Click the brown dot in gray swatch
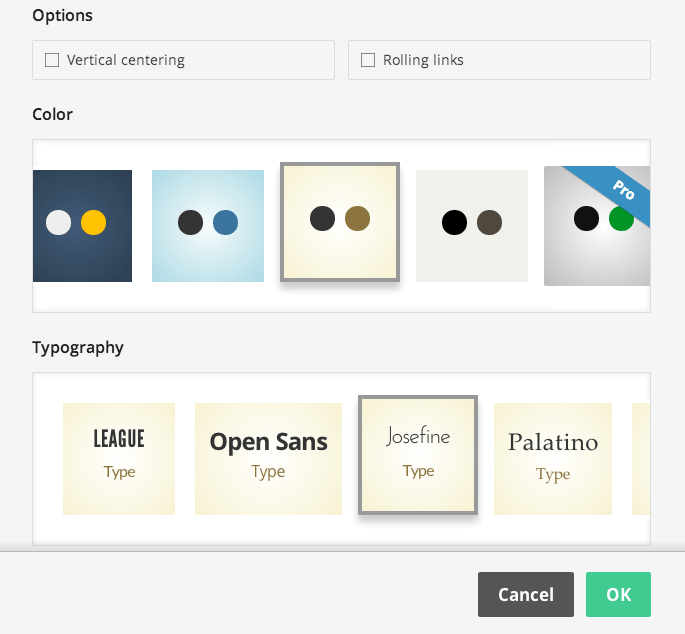 [489, 222]
